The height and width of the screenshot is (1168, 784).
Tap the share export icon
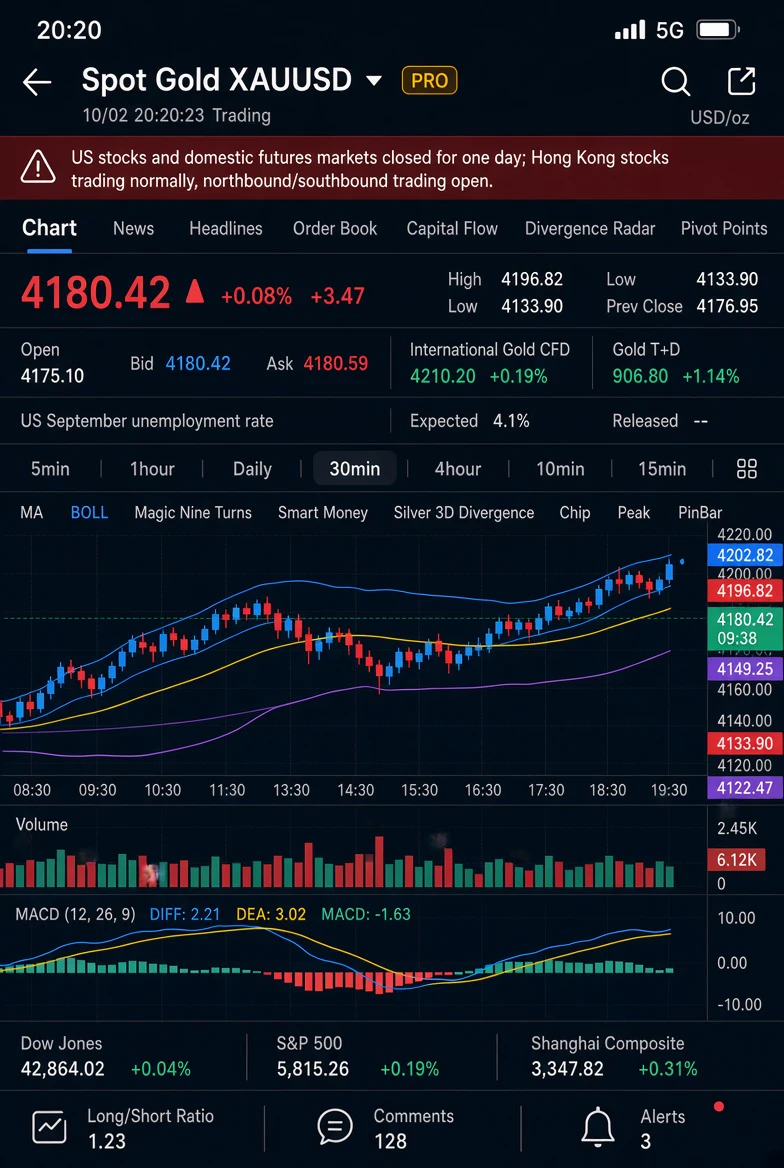tap(742, 81)
